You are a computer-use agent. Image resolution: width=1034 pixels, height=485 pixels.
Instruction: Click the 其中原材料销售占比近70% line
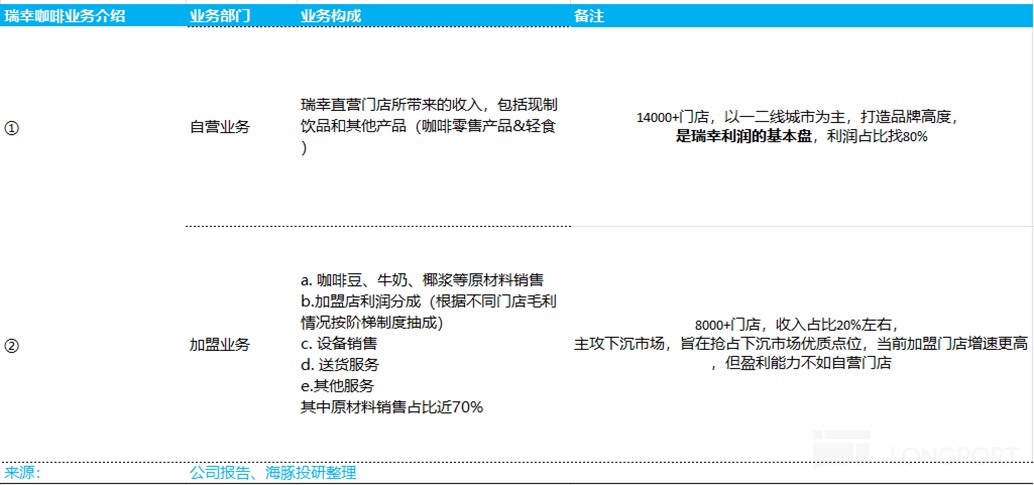point(392,407)
